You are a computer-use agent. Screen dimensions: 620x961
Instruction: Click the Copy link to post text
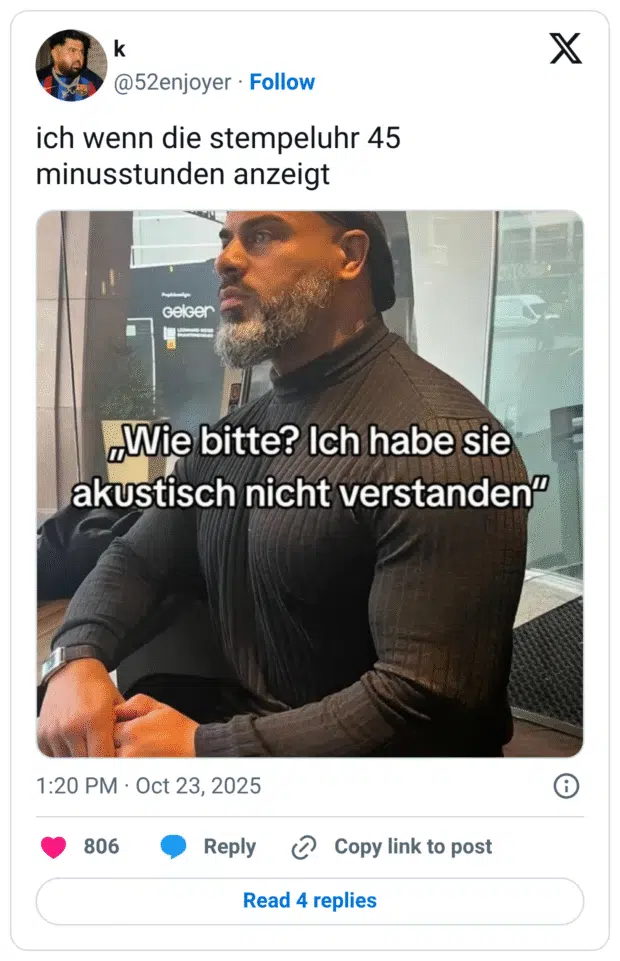413,846
